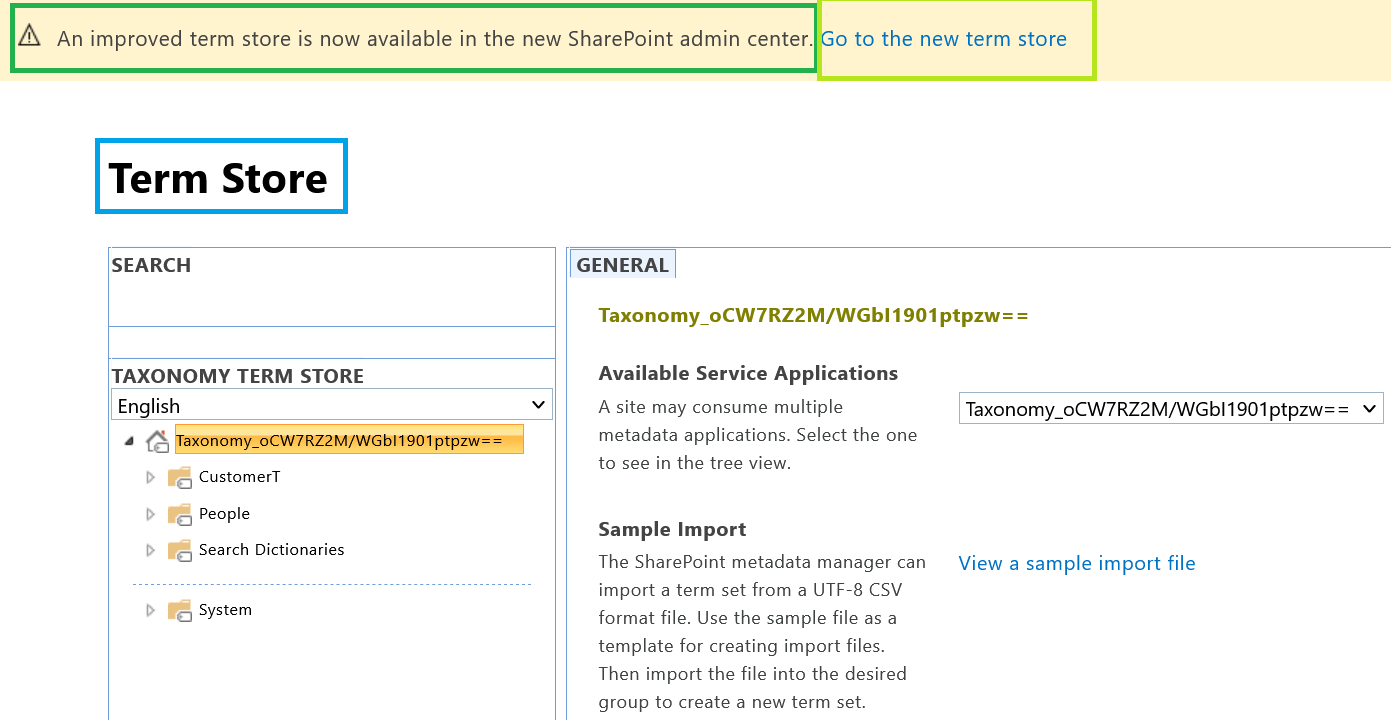Viewport: 1391px width, 720px height.
Task: Click the Term Store page heading
Action: point(218,178)
